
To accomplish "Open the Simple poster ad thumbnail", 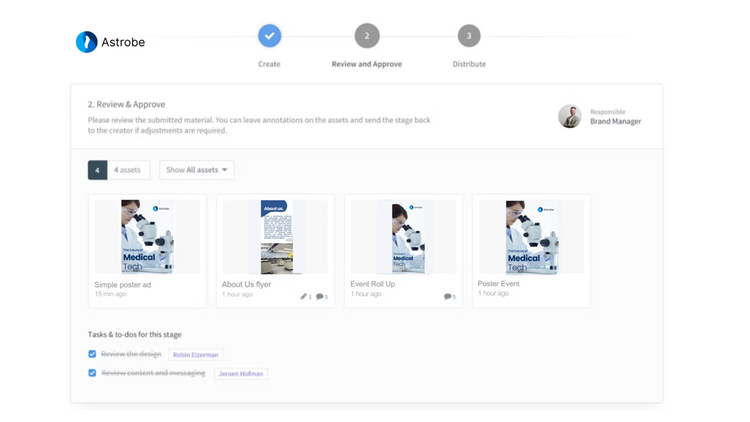I will (x=147, y=237).
